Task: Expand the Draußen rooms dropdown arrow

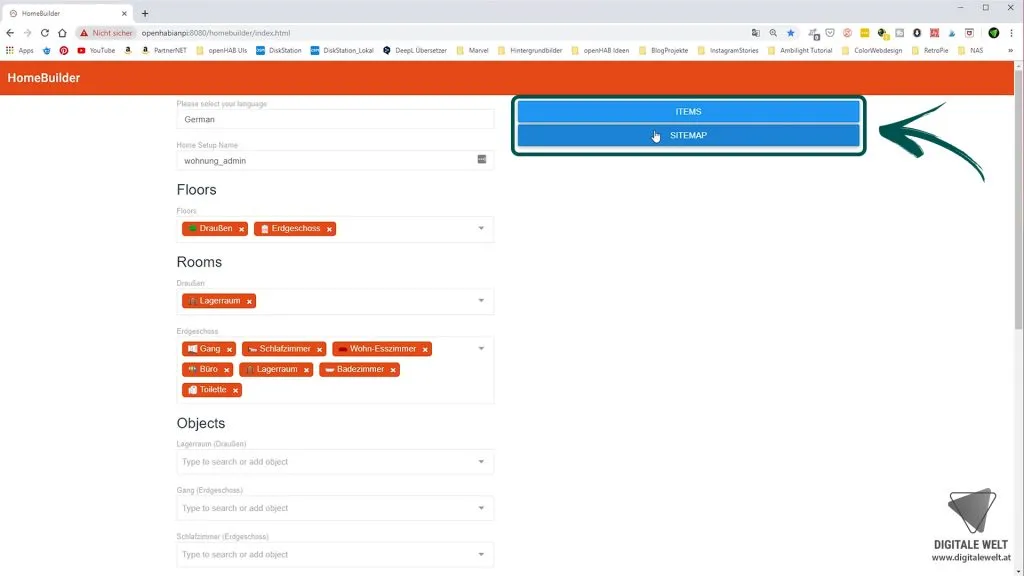Action: coord(481,301)
